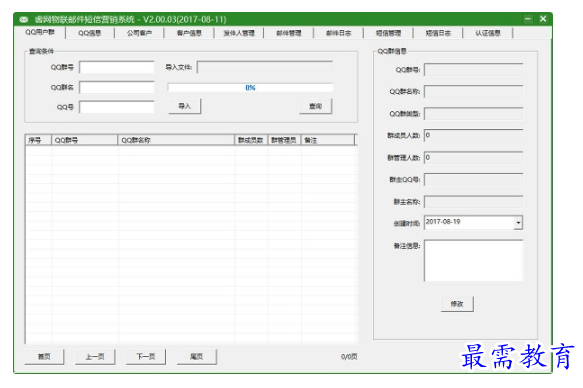Click the QQ号 search input

[117, 107]
